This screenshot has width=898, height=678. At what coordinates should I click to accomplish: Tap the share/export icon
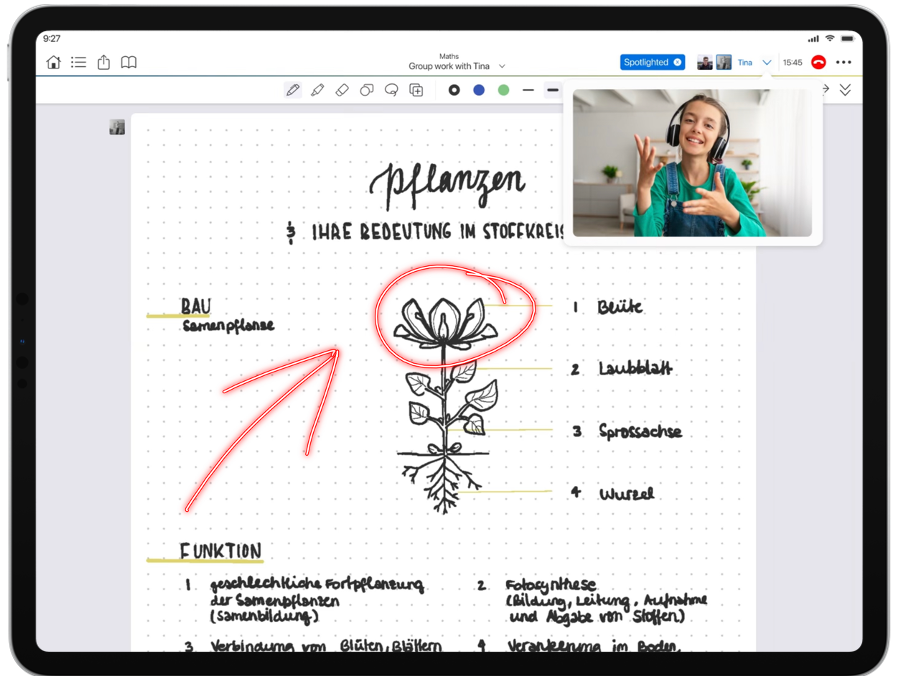pos(104,62)
